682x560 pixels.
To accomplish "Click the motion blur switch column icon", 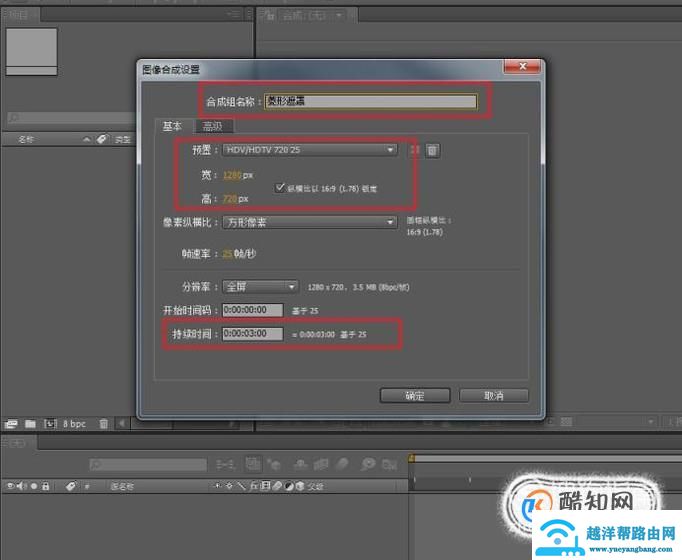I will 277,486.
